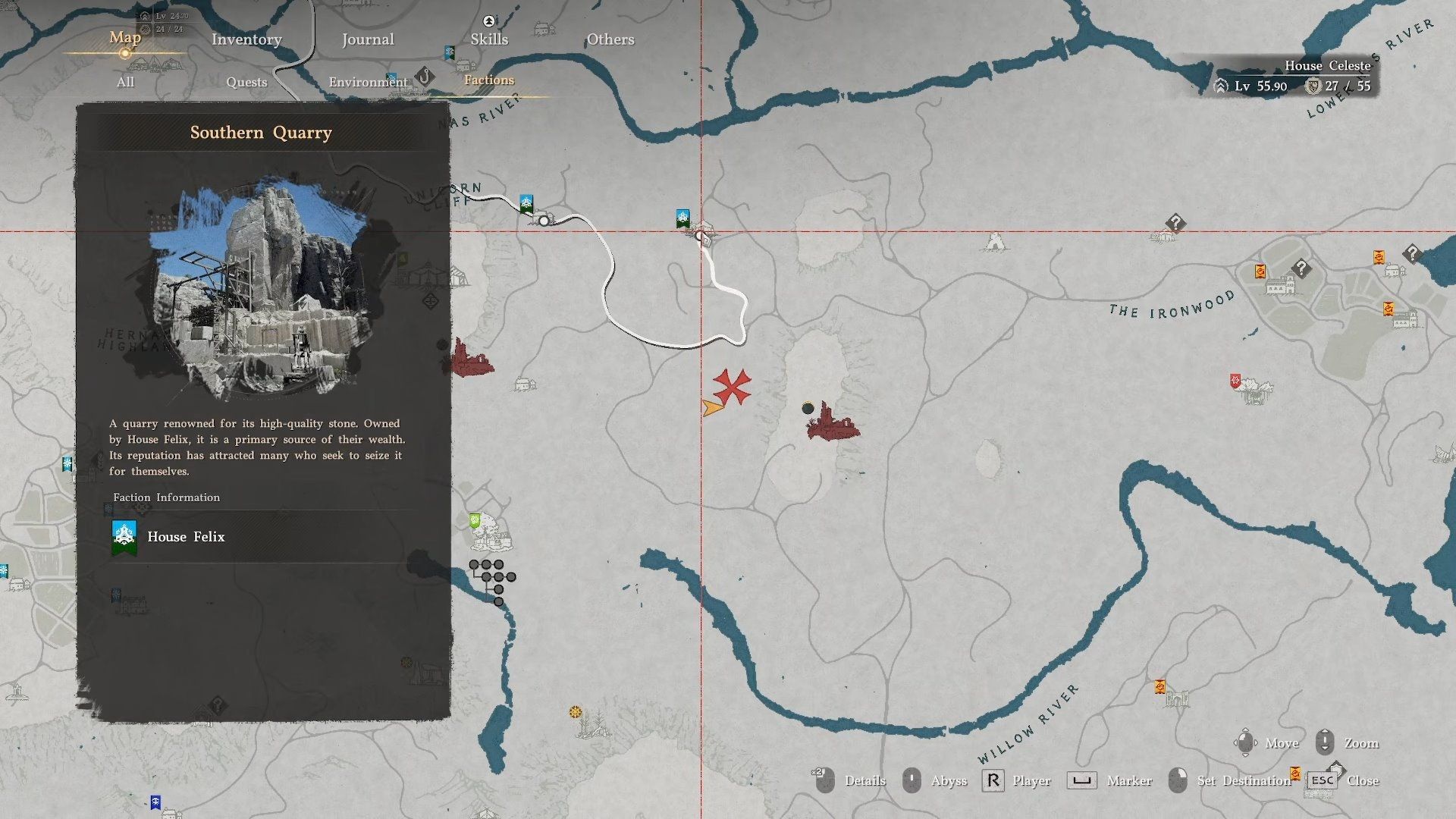Click the Southern Quarry preview image
This screenshot has height=819, width=1456.
point(262,288)
